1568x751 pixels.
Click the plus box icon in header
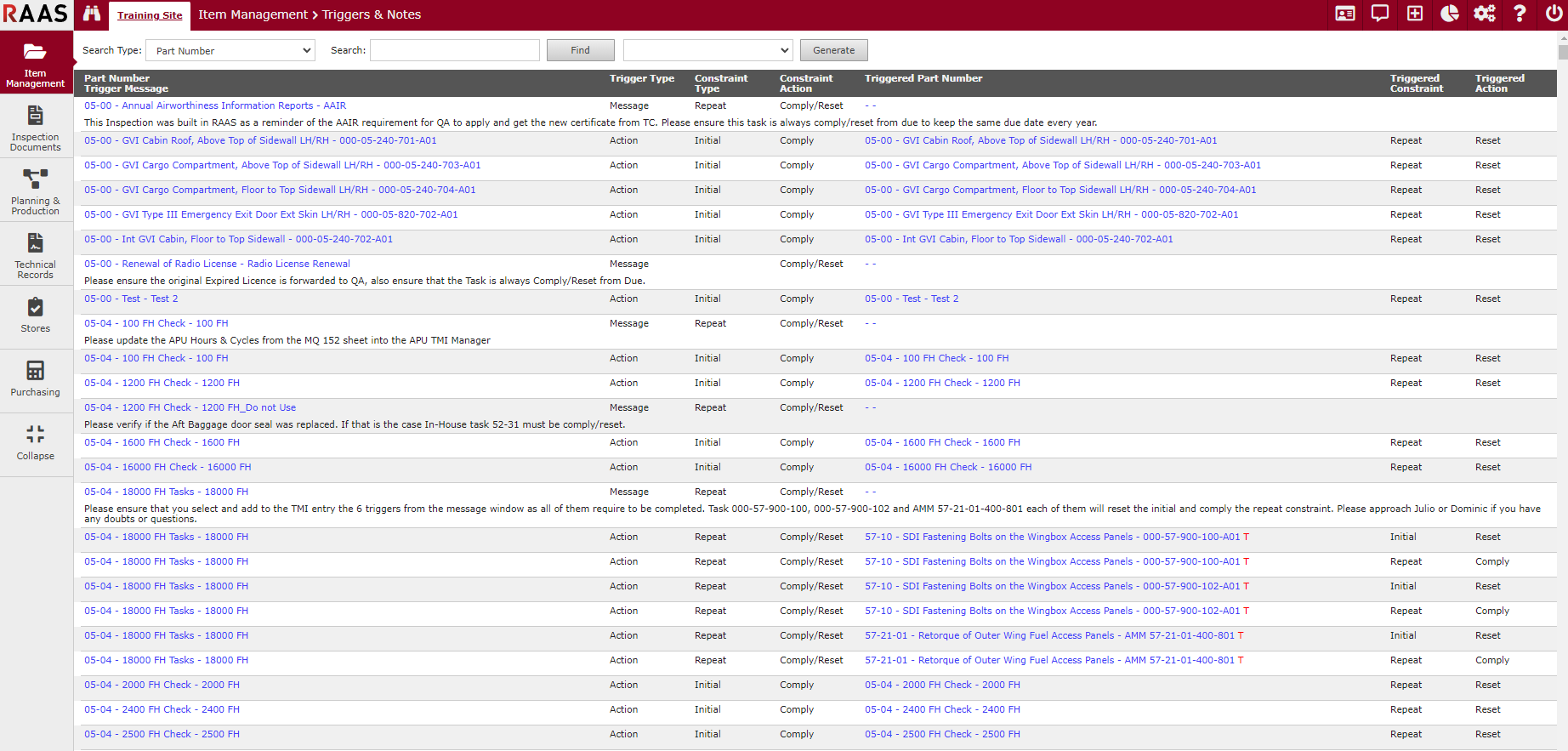[x=1415, y=14]
